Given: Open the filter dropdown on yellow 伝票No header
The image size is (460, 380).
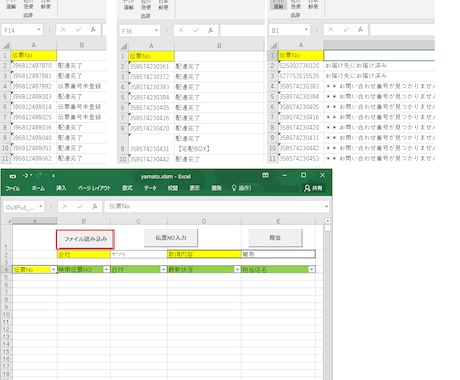Looking at the screenshot, I should coord(53,269).
